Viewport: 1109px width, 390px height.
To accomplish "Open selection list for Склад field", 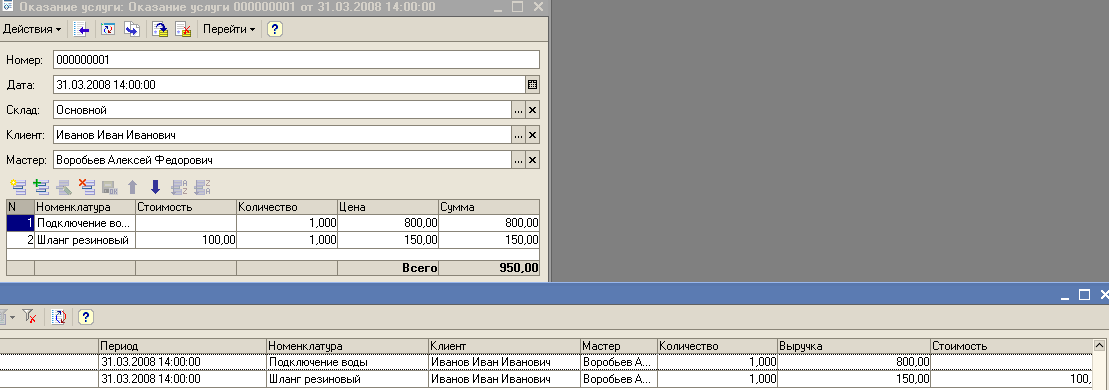I will (518, 110).
